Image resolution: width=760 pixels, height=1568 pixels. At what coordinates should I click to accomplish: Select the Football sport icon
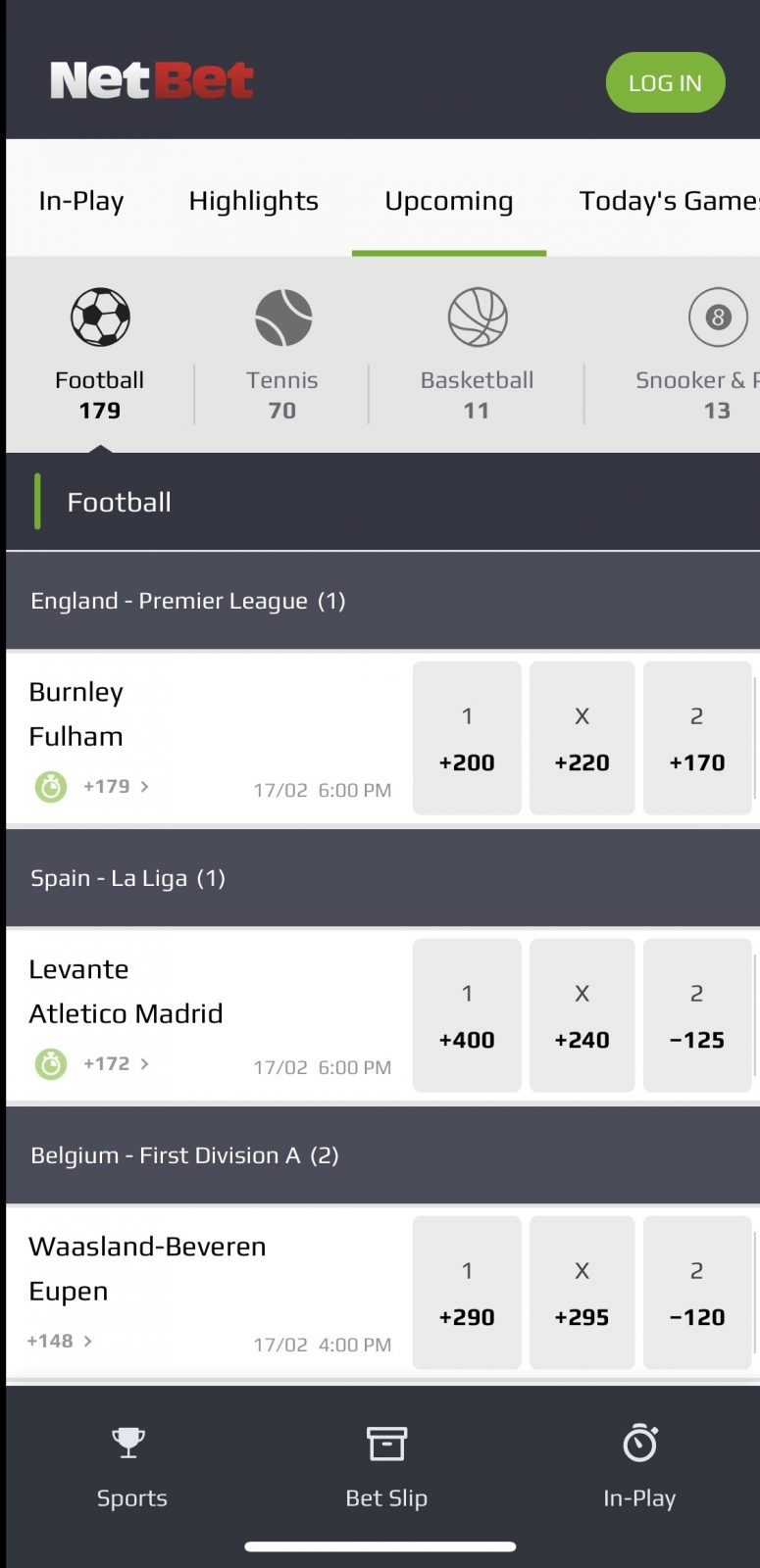point(100,318)
